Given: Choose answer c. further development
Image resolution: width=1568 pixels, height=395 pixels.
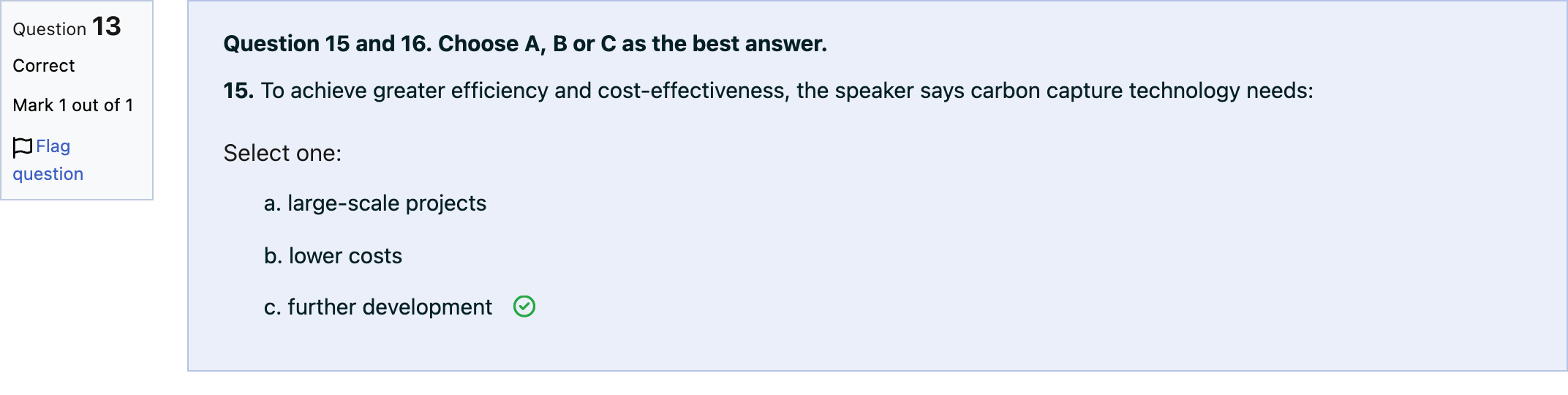Looking at the screenshot, I should 378,307.
